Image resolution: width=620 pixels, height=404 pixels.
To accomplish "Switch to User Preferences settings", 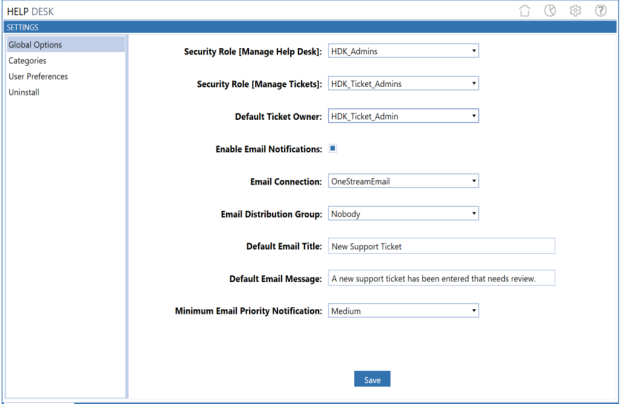I will pos(38,76).
